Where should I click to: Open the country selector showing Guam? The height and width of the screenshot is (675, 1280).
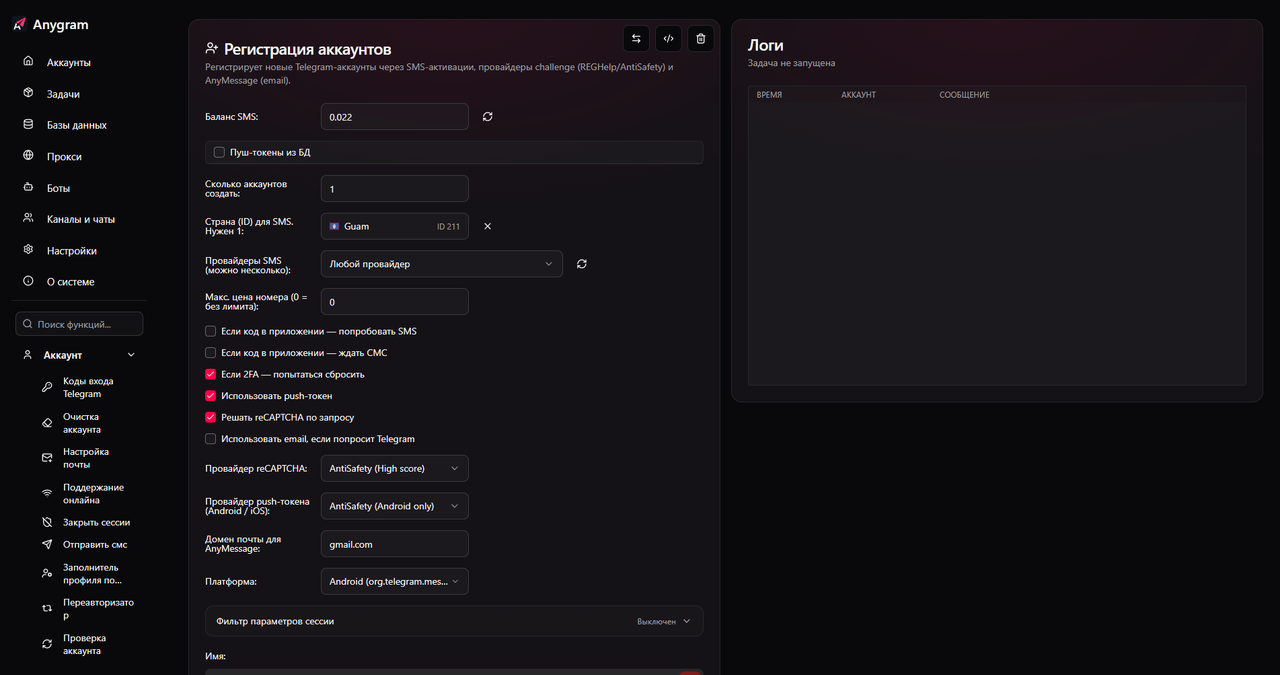395,226
